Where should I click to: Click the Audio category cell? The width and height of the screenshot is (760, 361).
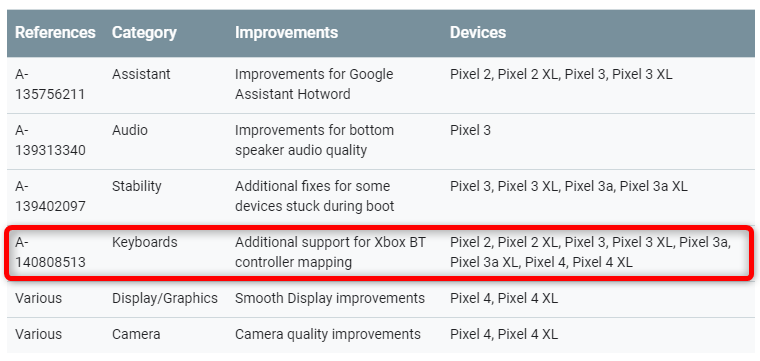point(130,130)
